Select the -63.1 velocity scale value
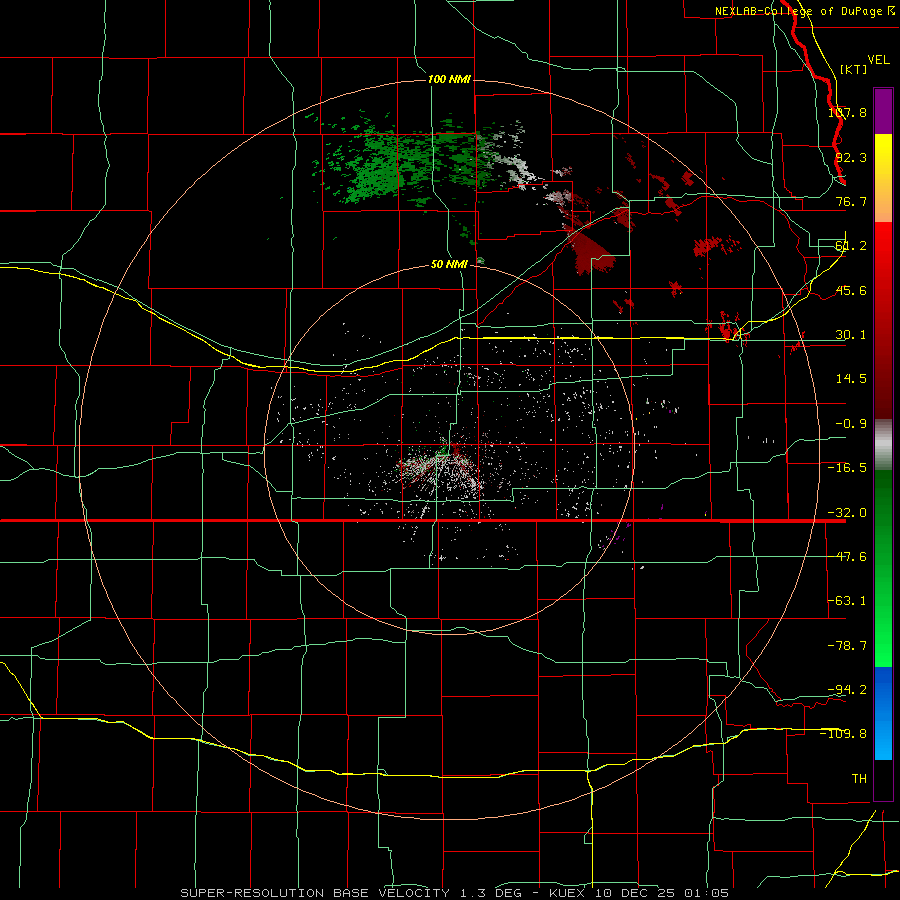The width and height of the screenshot is (900, 900). 847,601
